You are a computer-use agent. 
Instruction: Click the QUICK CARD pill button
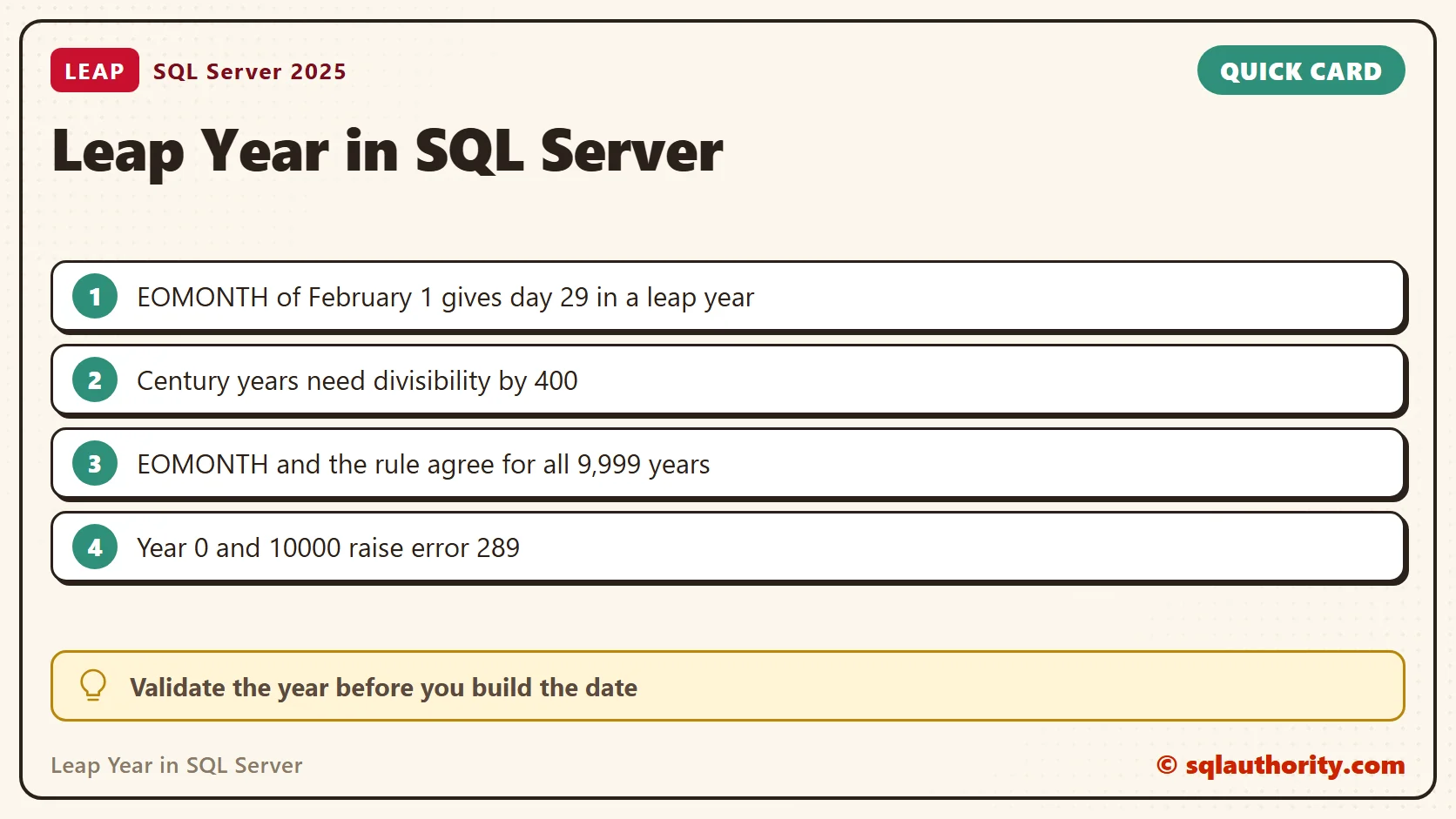click(x=1301, y=70)
